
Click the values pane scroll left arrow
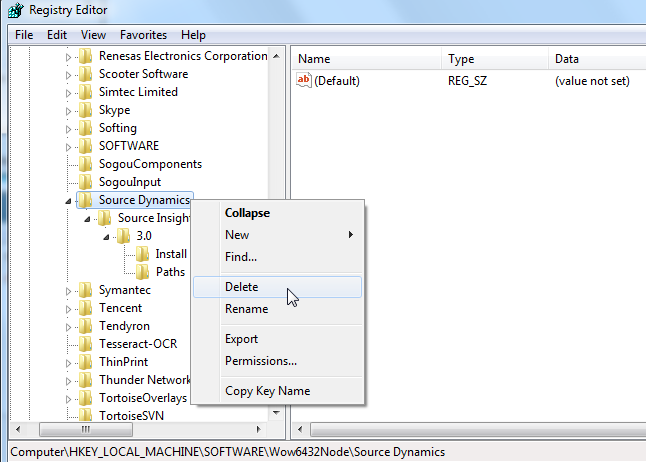(300, 430)
